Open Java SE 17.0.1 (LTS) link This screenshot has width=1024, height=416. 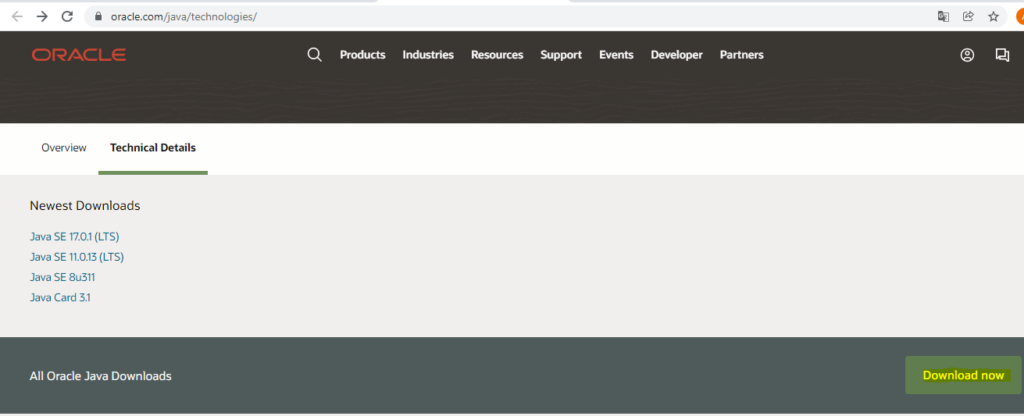tap(74, 236)
